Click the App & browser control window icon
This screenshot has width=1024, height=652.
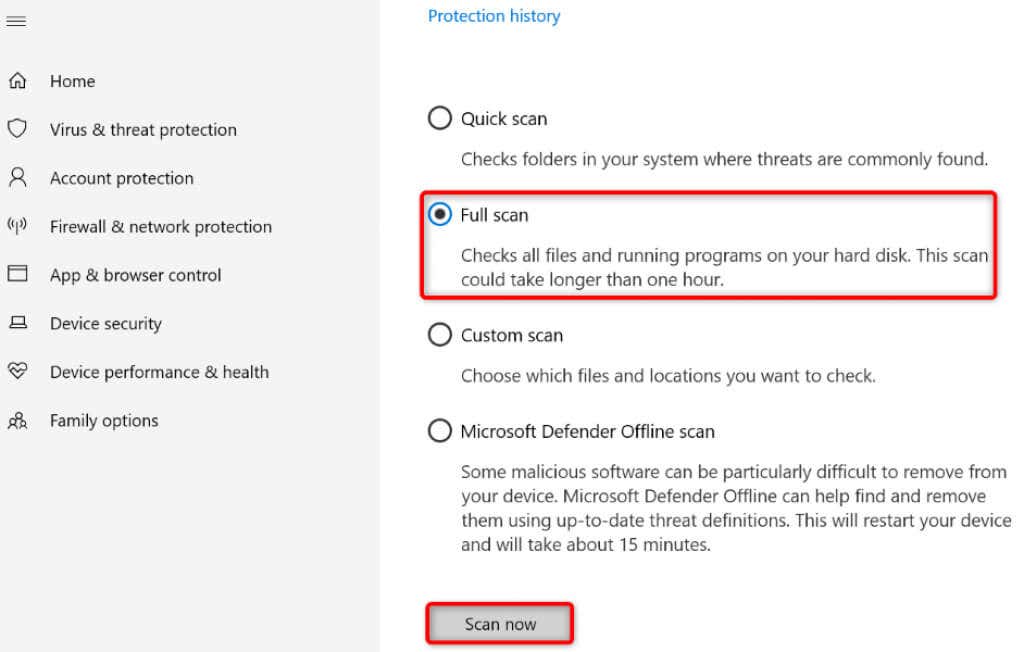(x=17, y=274)
